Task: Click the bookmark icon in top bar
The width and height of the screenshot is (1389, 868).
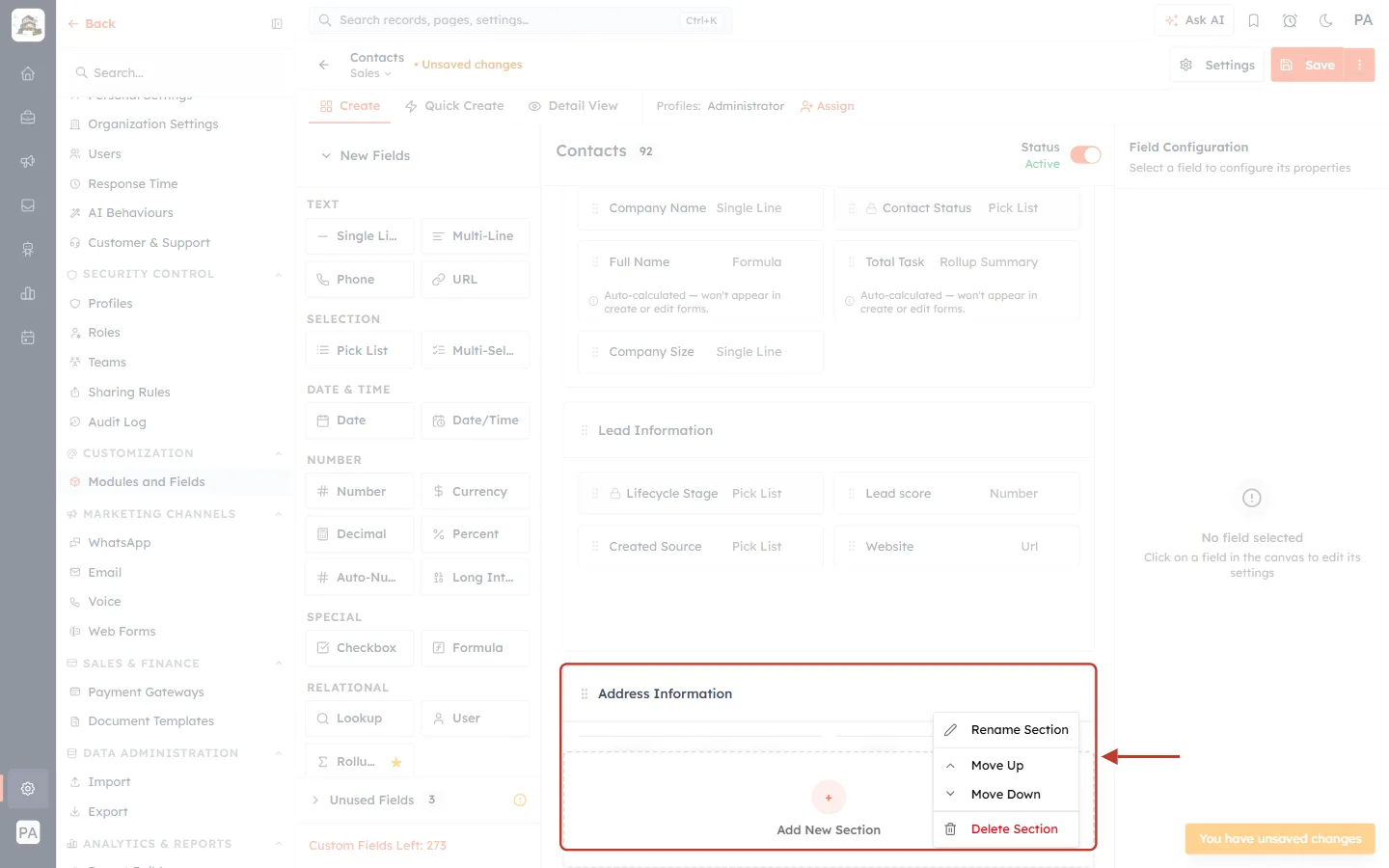Action: tap(1254, 20)
